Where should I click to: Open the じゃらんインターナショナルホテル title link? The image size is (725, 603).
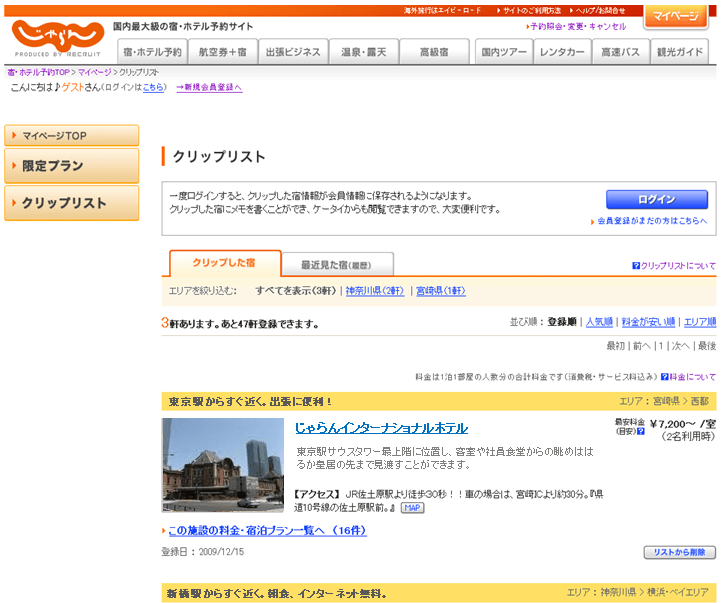(381, 428)
